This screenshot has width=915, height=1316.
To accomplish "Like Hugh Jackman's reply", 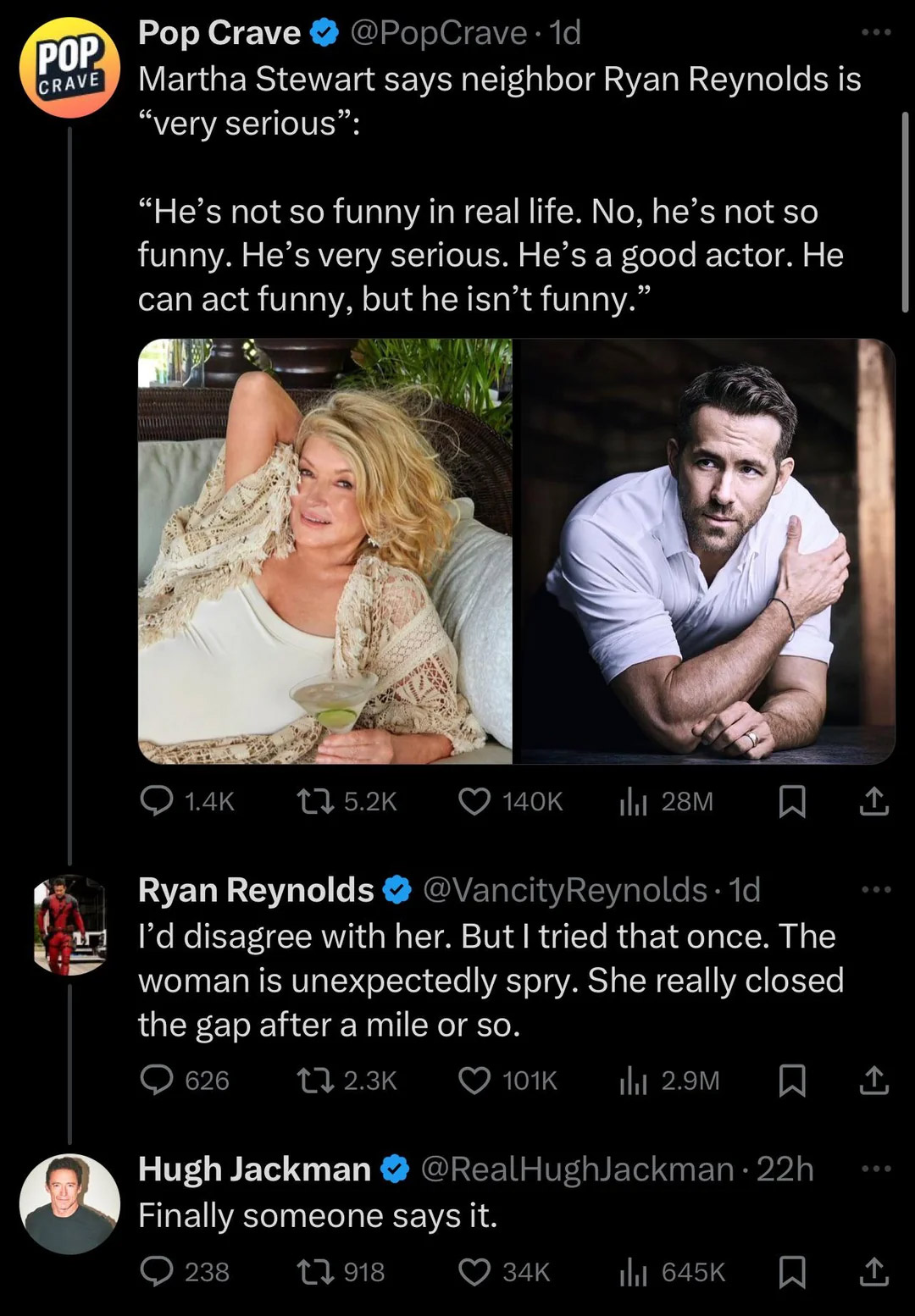I will pyautogui.click(x=474, y=1271).
